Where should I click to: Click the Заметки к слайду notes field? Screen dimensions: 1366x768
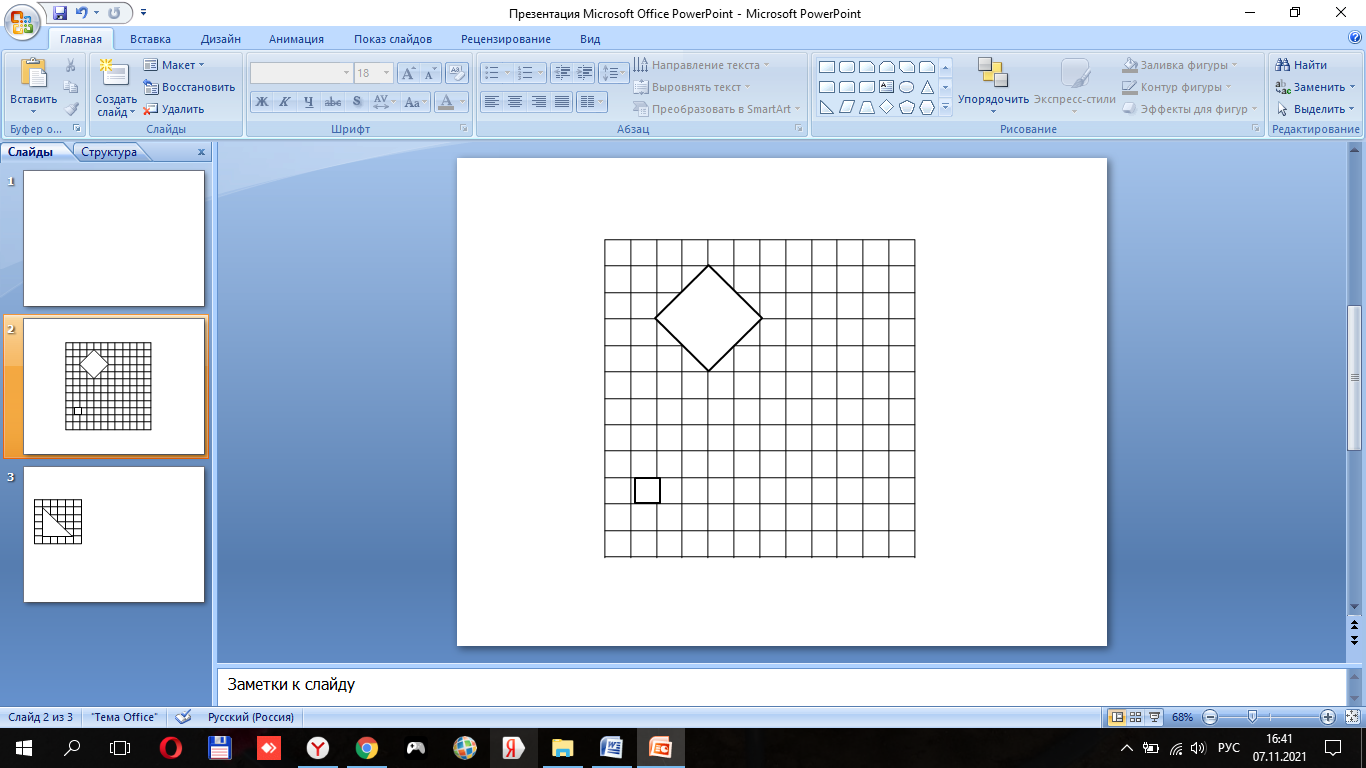pyautogui.click(x=780, y=686)
